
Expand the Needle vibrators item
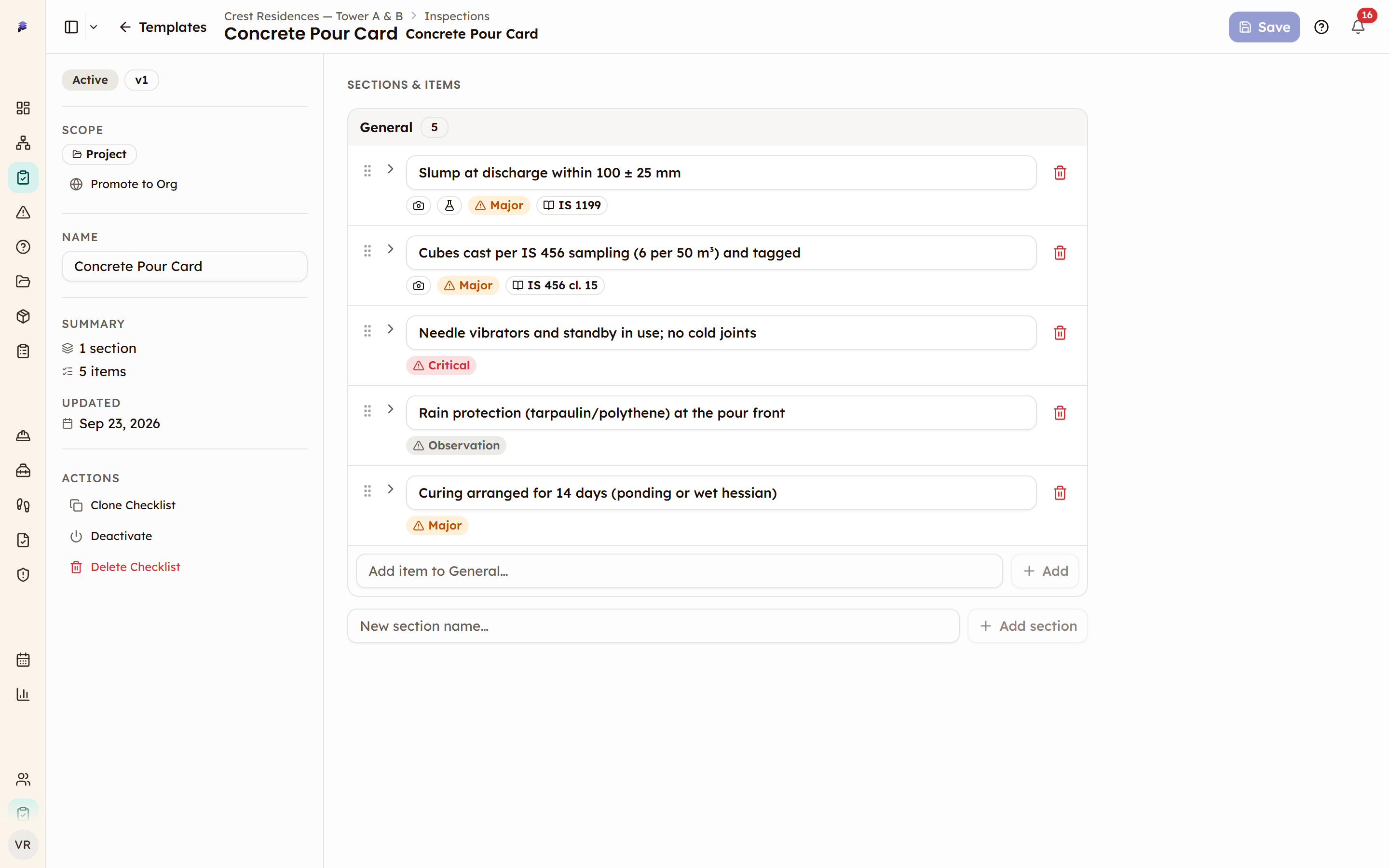(x=390, y=329)
